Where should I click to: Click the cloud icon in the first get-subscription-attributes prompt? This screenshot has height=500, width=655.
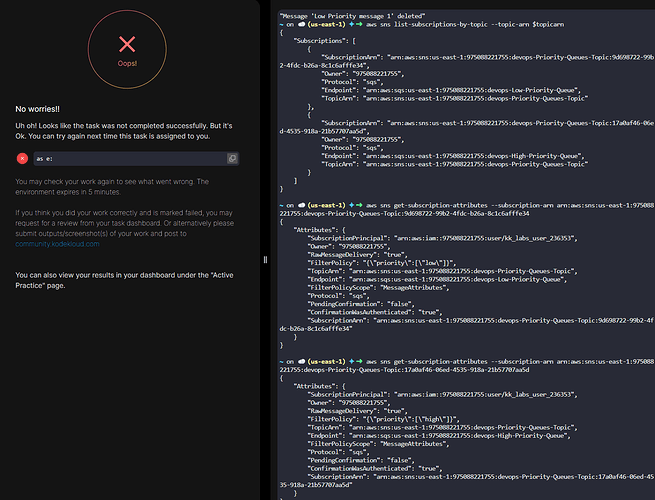click(310, 206)
